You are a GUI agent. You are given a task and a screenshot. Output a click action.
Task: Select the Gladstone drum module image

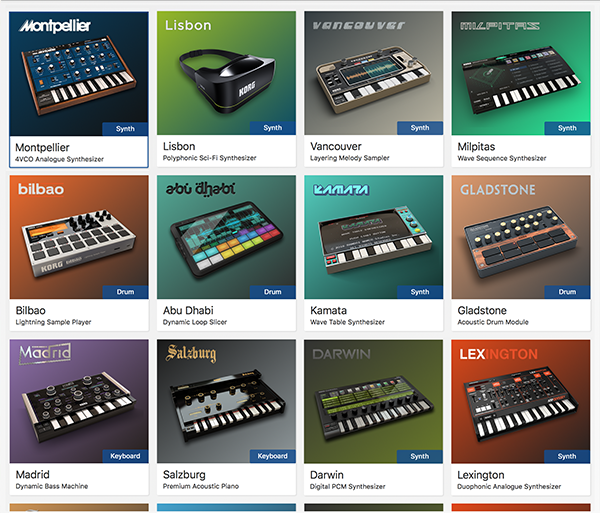pyautogui.click(x=521, y=237)
